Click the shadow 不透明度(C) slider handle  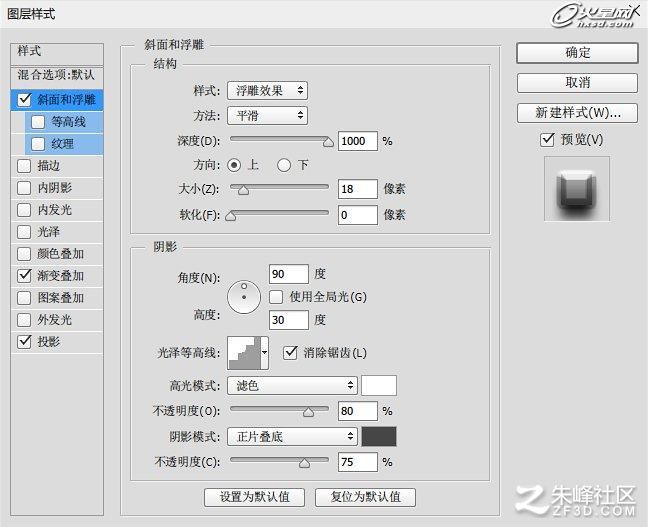click(305, 463)
